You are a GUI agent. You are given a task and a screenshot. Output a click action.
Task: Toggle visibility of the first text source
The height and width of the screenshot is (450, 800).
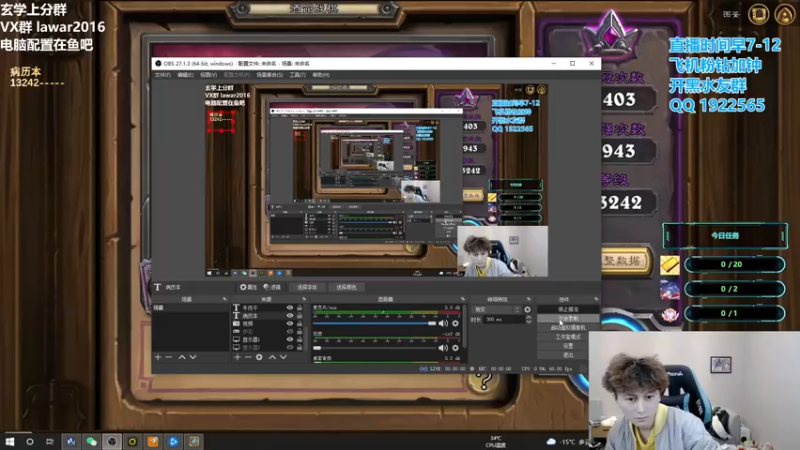(x=290, y=308)
